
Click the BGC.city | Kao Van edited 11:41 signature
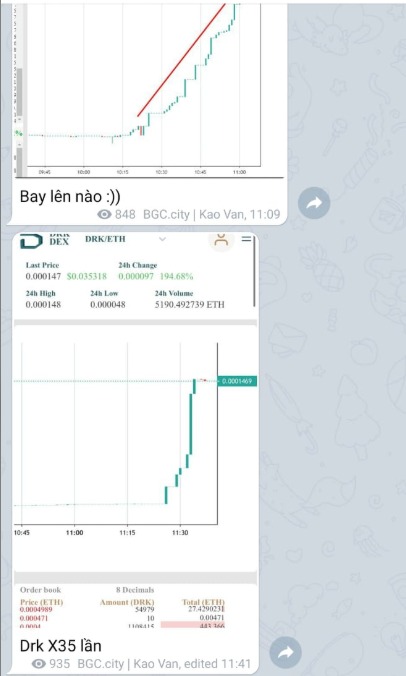pos(164,664)
